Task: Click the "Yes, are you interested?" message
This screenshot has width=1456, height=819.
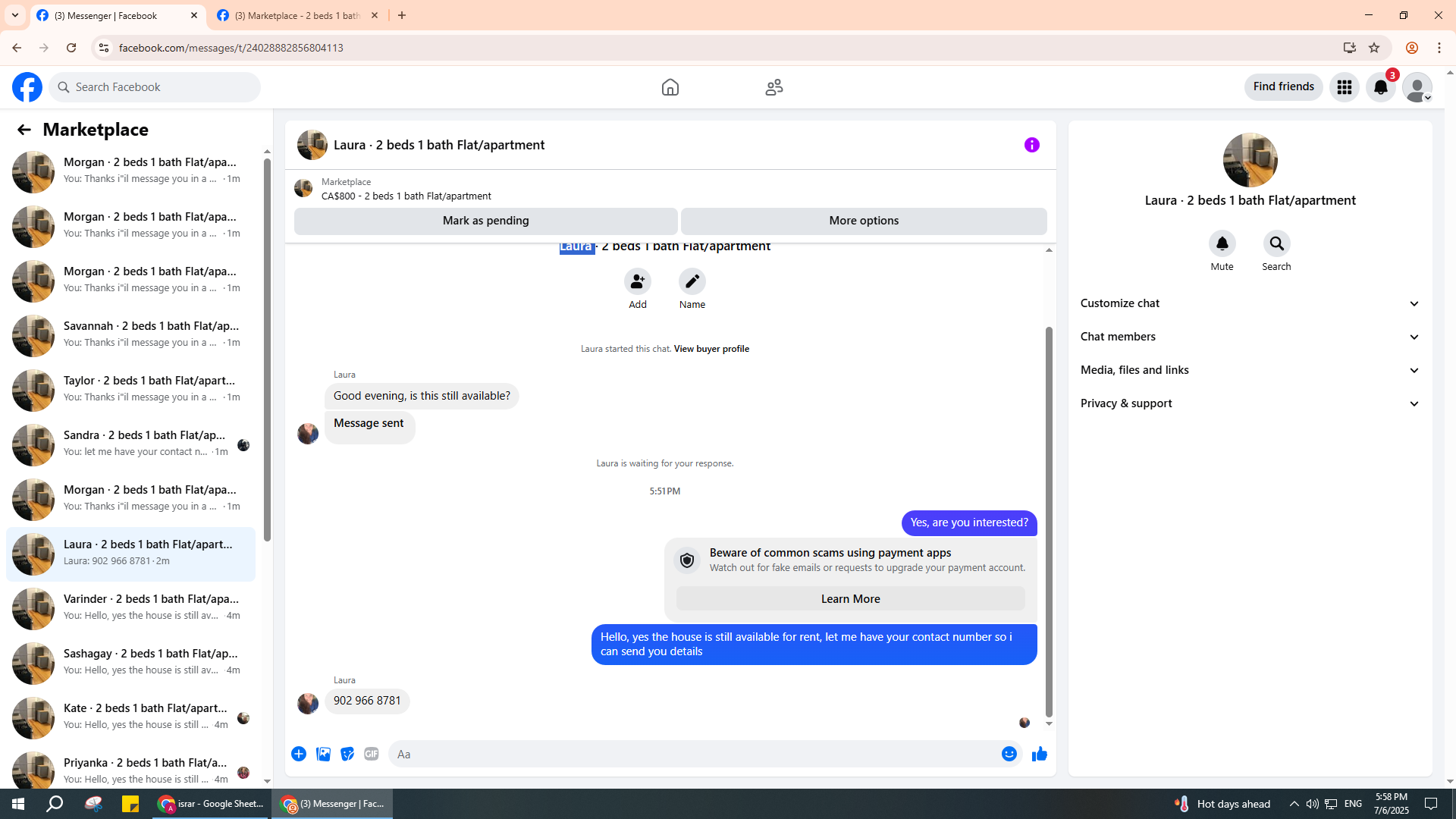Action: pyautogui.click(x=969, y=522)
